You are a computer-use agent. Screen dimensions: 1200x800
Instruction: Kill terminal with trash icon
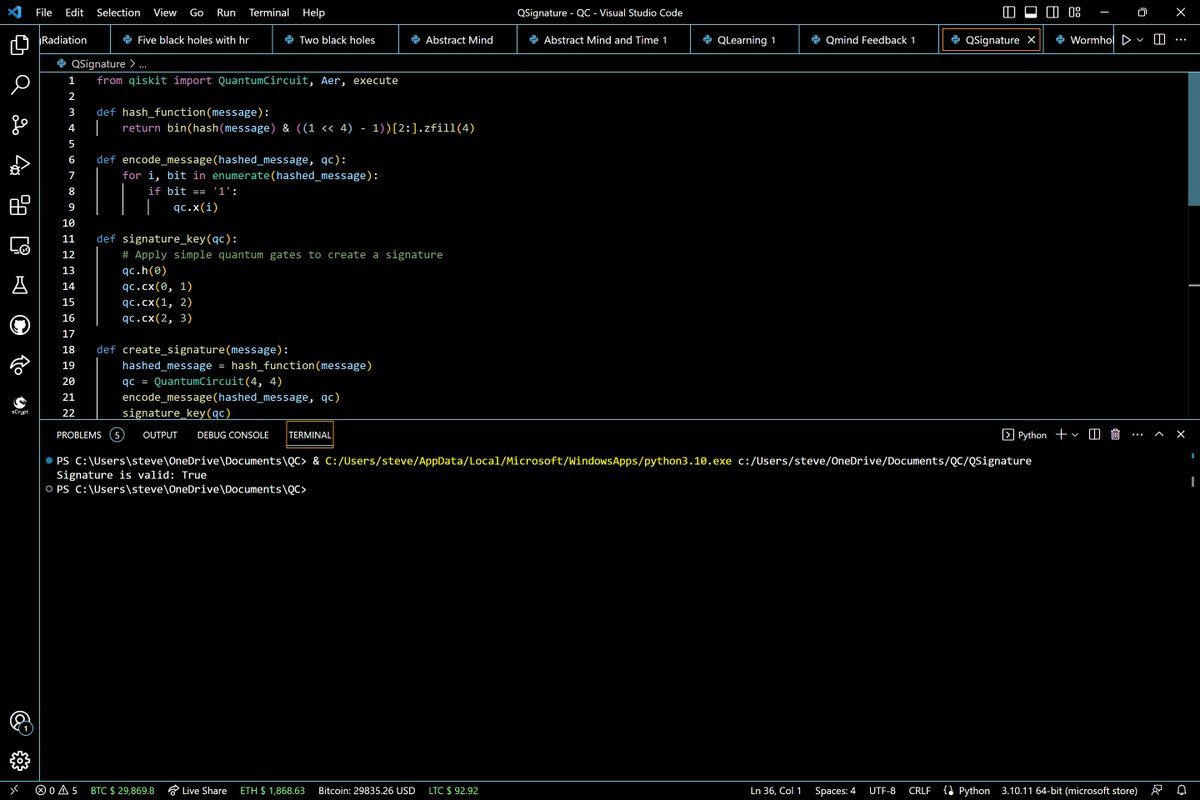(1115, 435)
